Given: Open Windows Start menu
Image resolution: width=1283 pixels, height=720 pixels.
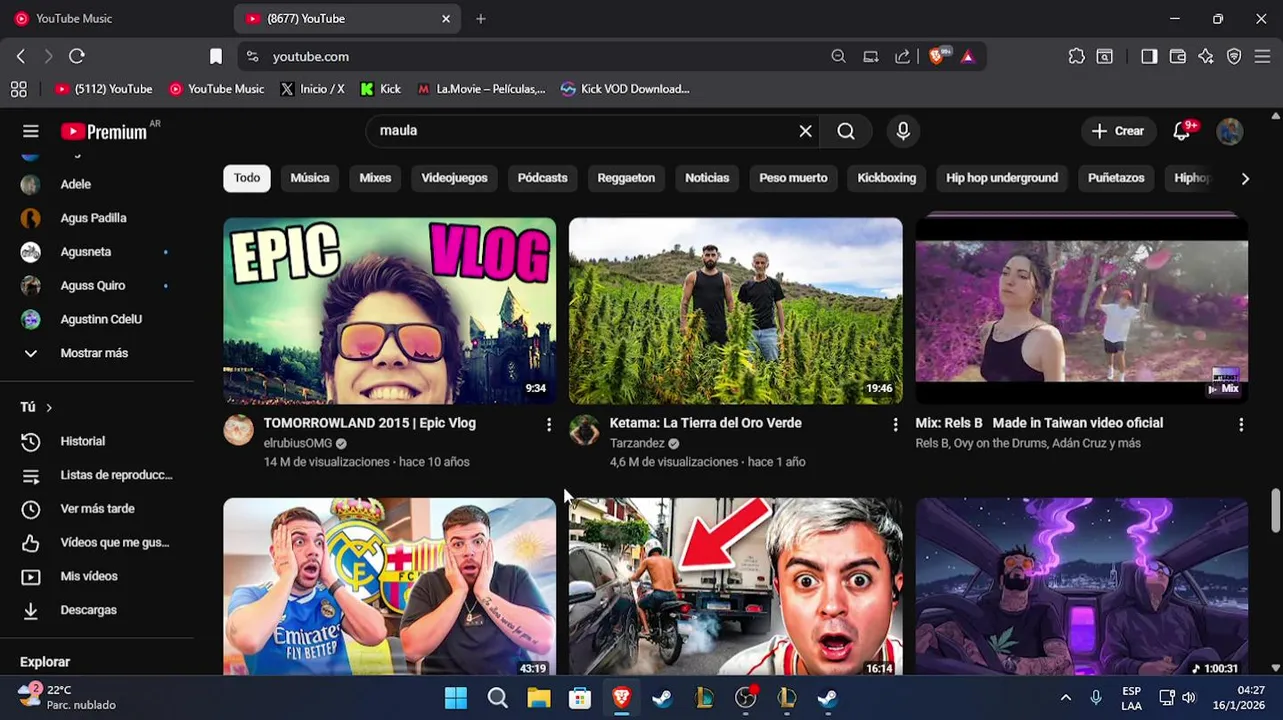Looking at the screenshot, I should click(x=455, y=698).
